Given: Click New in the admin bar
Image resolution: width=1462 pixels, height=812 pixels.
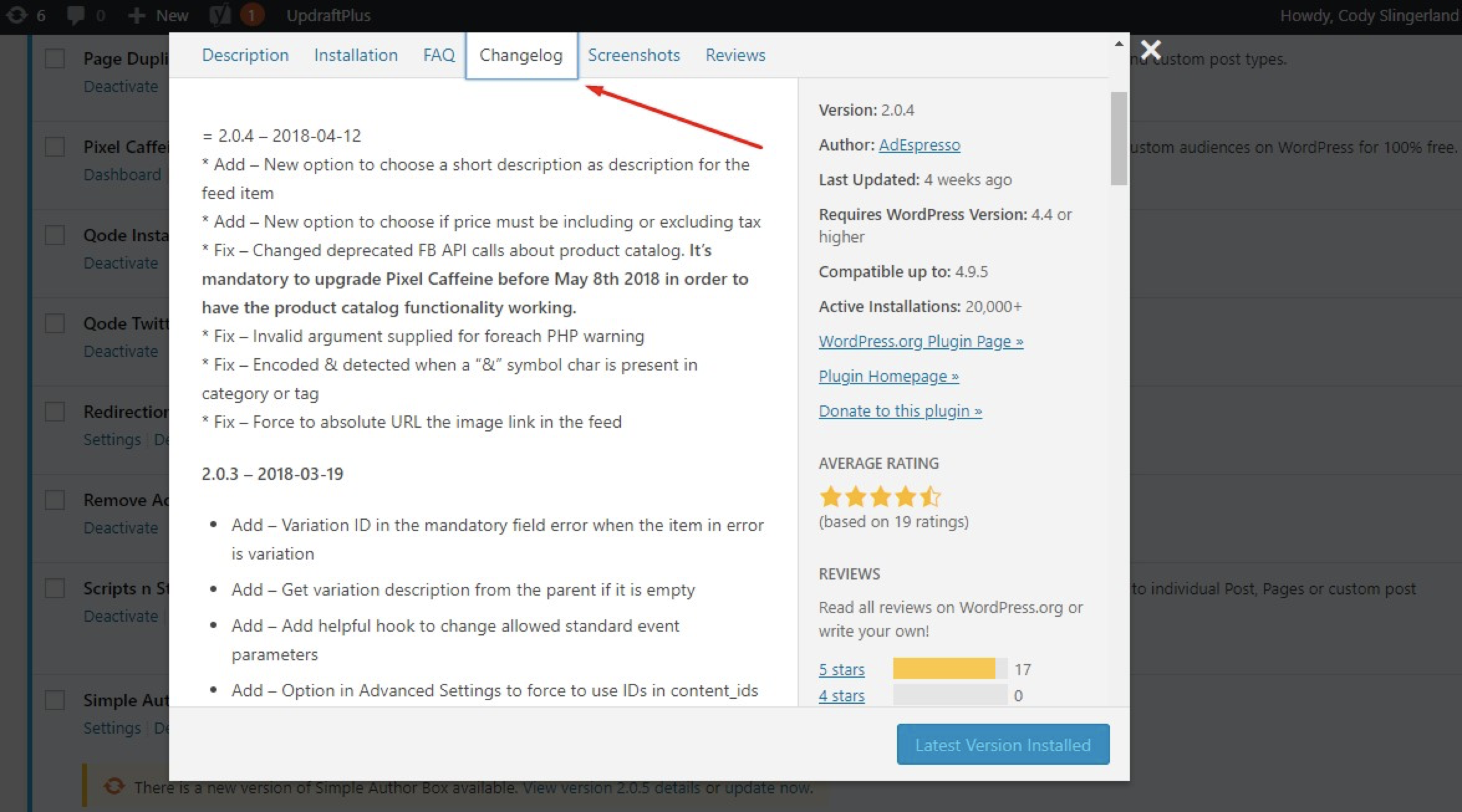Looking at the screenshot, I should pos(172,15).
